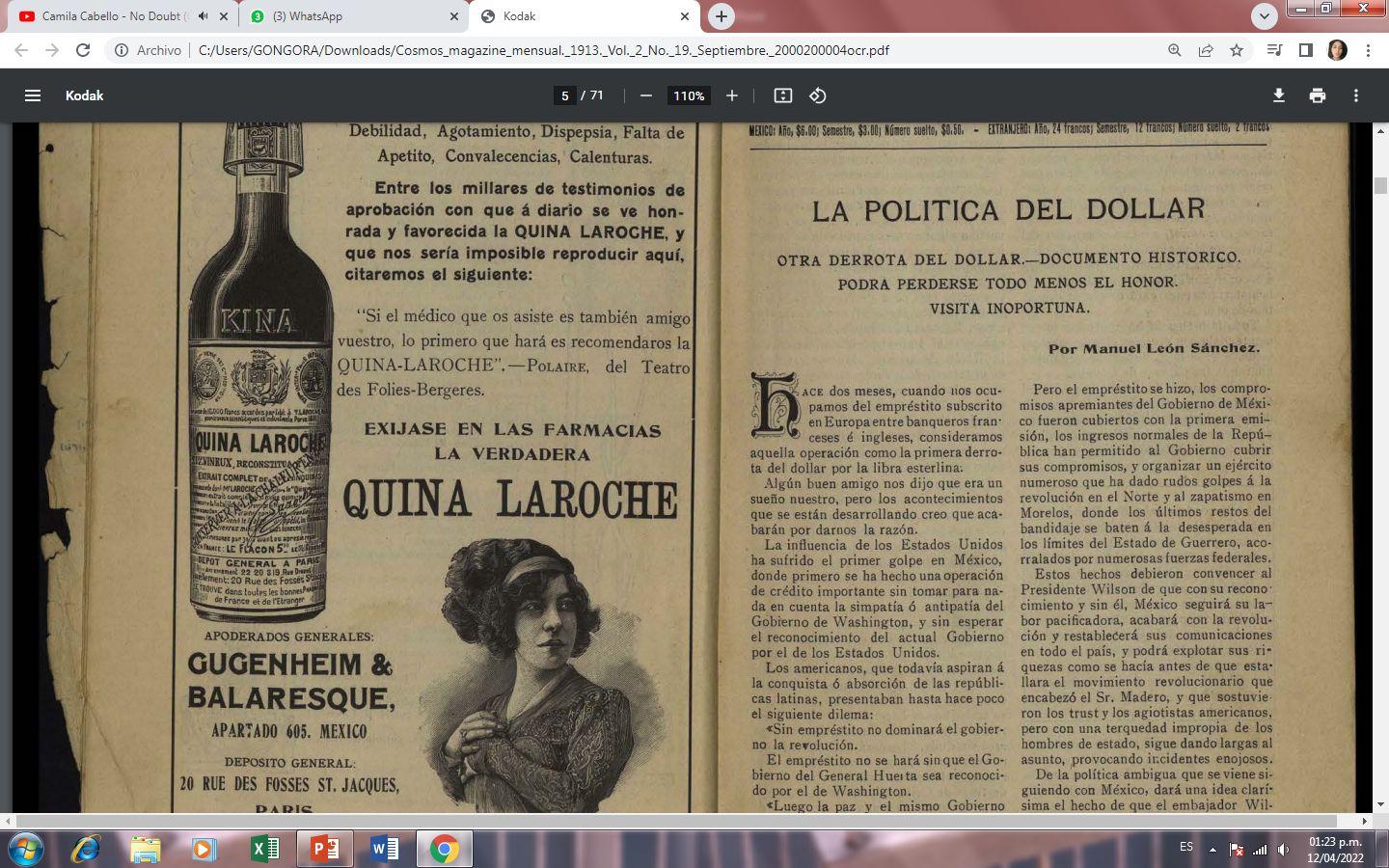Zoom in the PDF document
The height and width of the screenshot is (868, 1389).
point(732,95)
